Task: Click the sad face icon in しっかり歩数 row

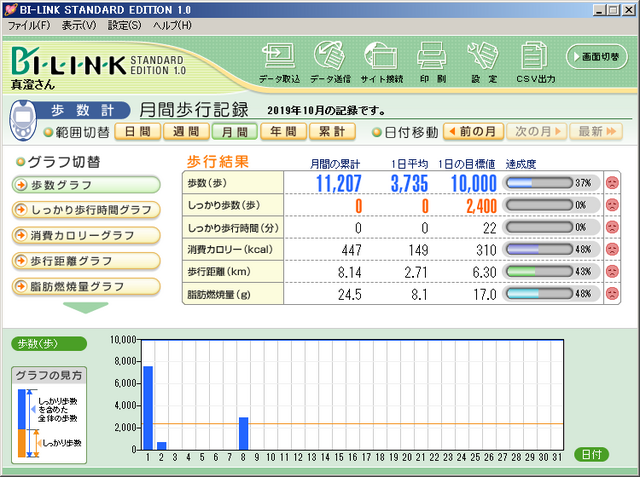Action: 612,205
